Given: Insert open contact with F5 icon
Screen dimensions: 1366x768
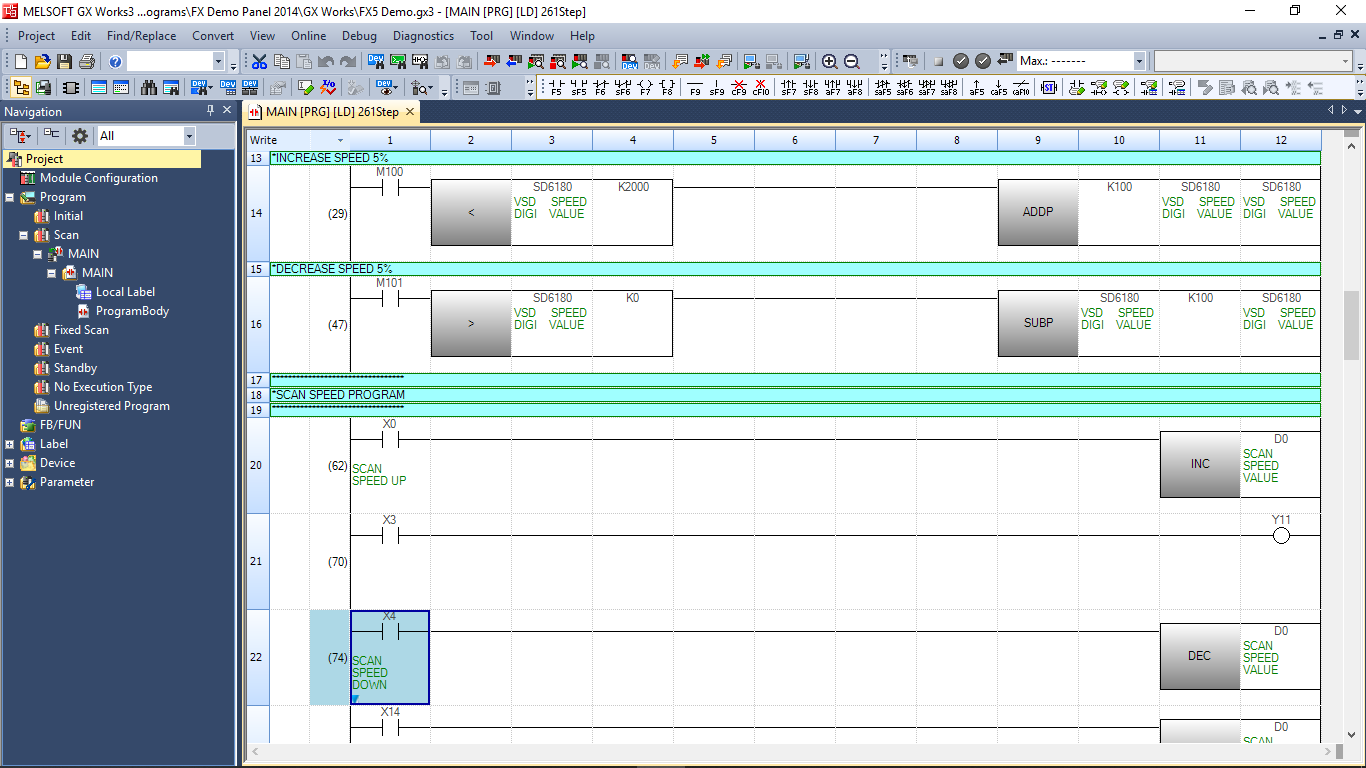Looking at the screenshot, I should point(557,87).
